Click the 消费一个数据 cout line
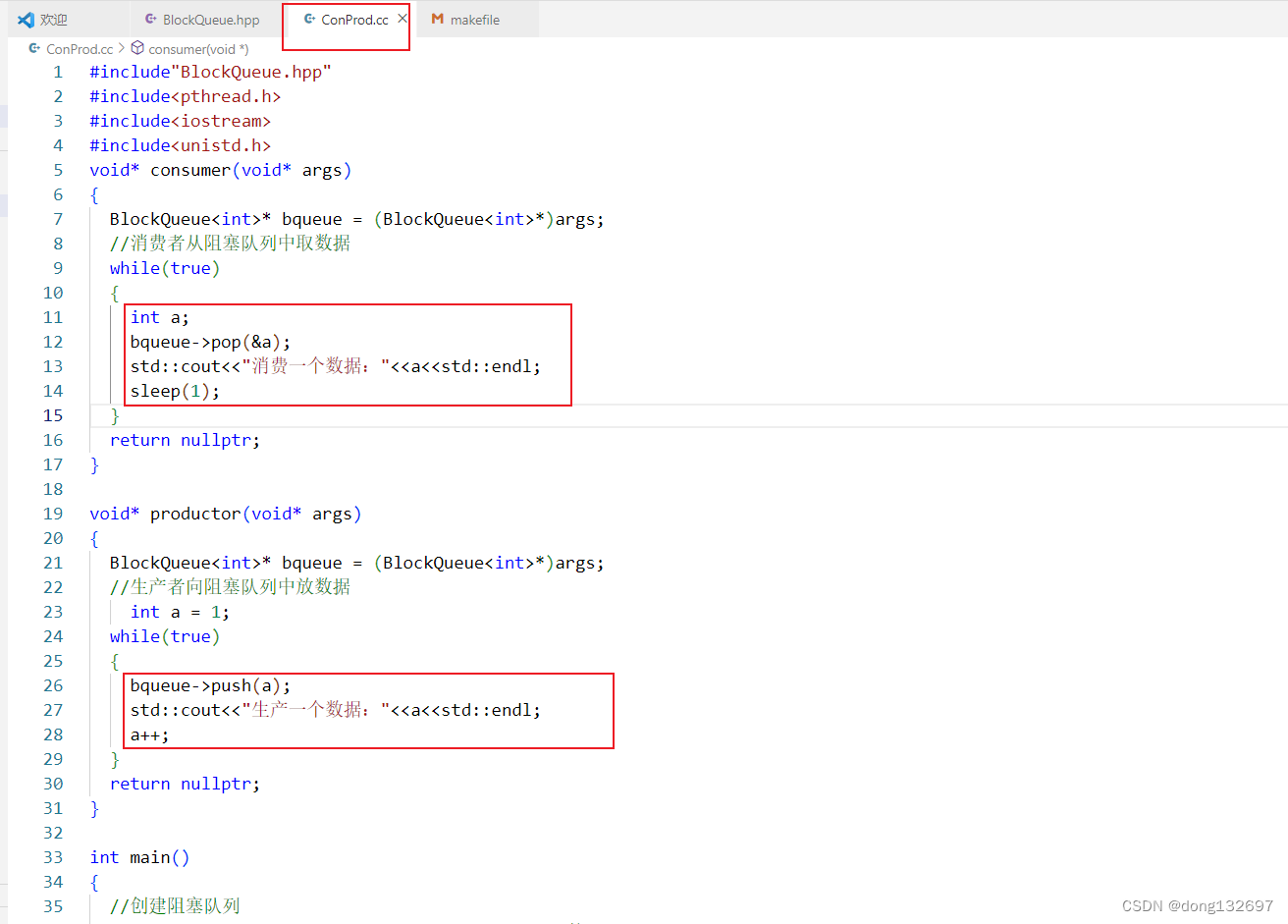Viewport: 1288px width, 924px height. coord(336,366)
